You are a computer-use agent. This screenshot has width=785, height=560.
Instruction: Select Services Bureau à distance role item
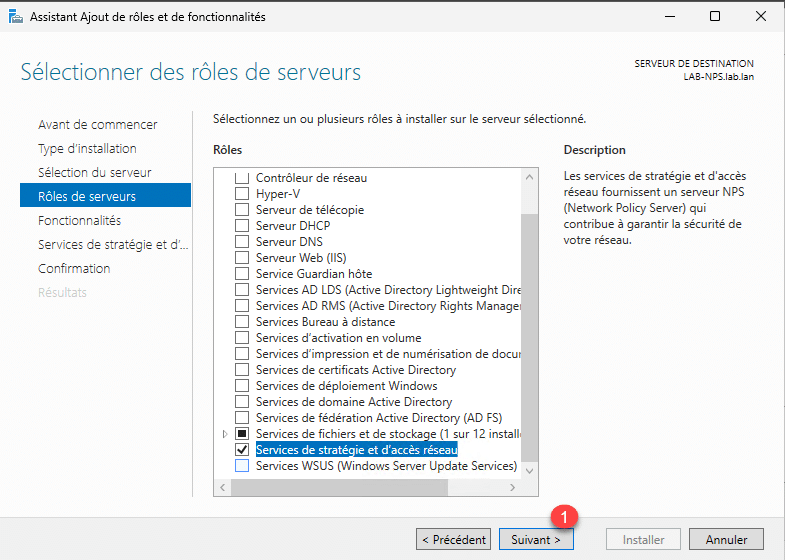pyautogui.click(x=325, y=322)
